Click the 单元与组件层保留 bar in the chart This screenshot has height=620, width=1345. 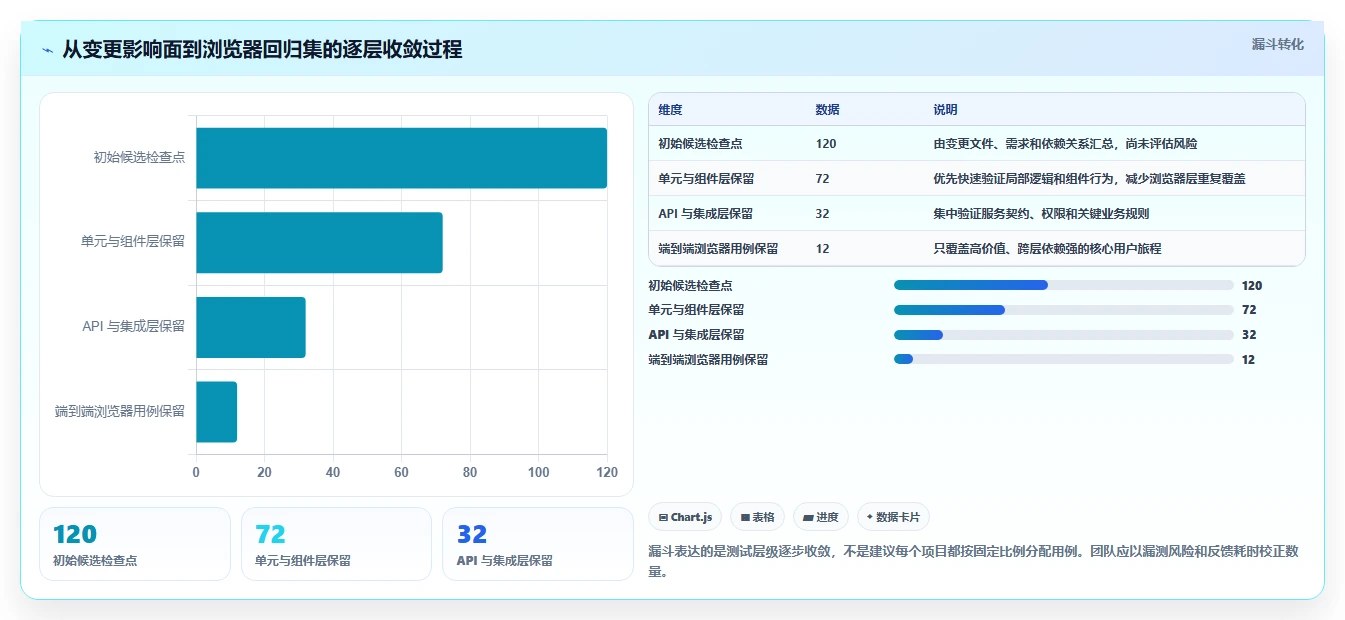pyautogui.click(x=319, y=242)
